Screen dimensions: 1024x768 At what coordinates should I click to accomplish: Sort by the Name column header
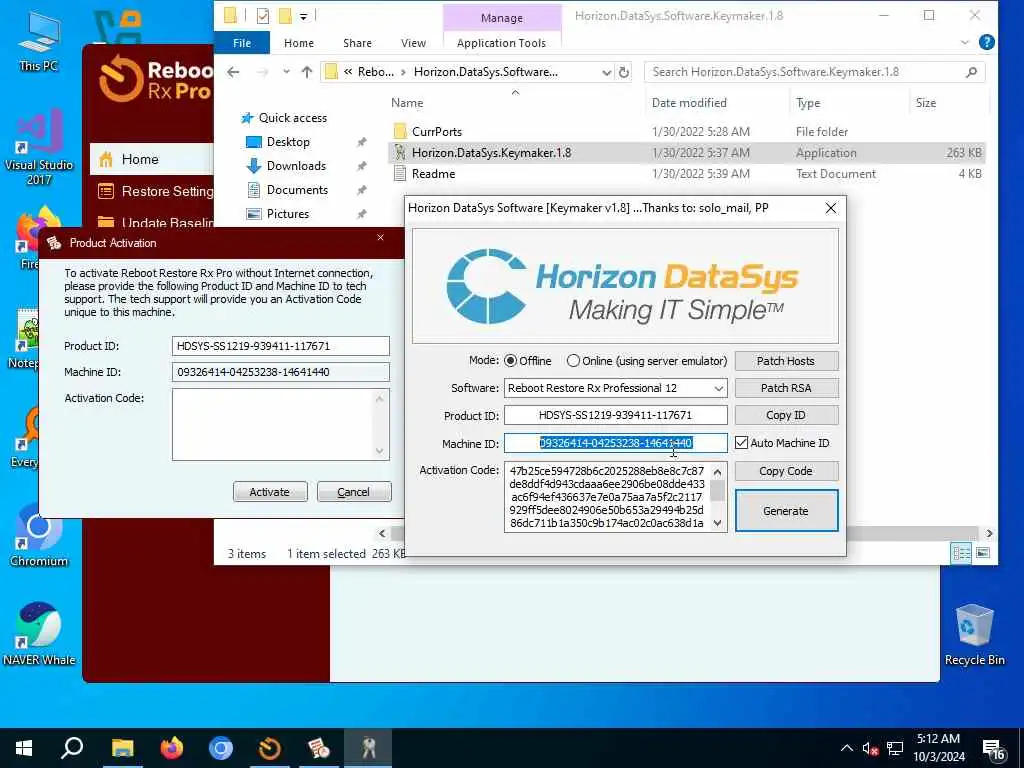[x=408, y=103]
